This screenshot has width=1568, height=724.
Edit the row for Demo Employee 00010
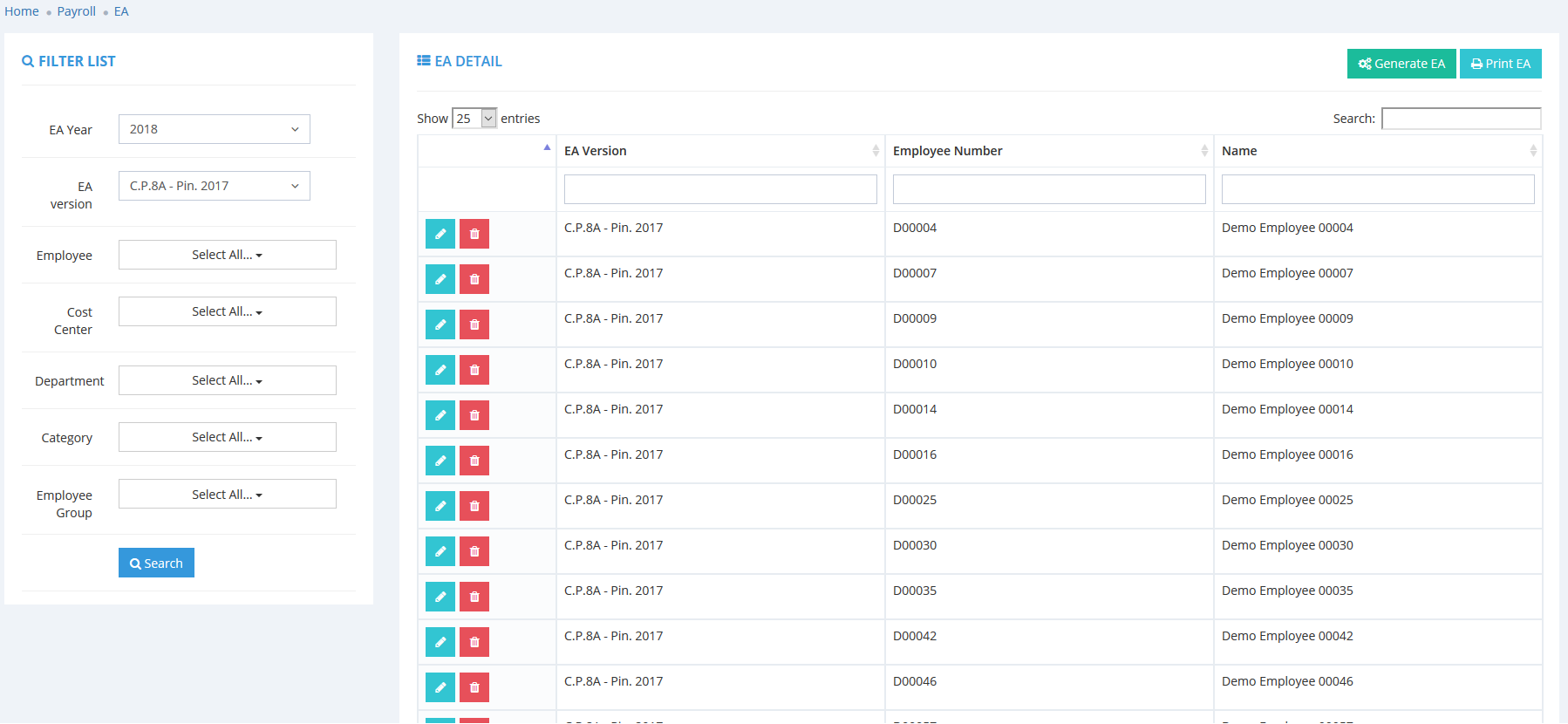pyautogui.click(x=440, y=370)
